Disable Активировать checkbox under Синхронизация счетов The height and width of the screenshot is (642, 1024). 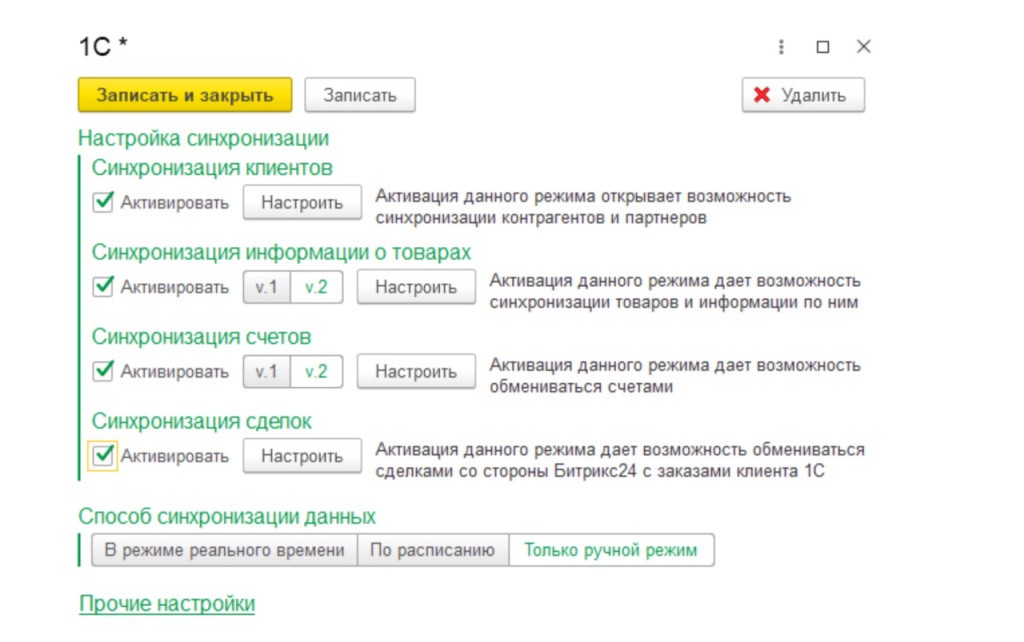click(103, 371)
